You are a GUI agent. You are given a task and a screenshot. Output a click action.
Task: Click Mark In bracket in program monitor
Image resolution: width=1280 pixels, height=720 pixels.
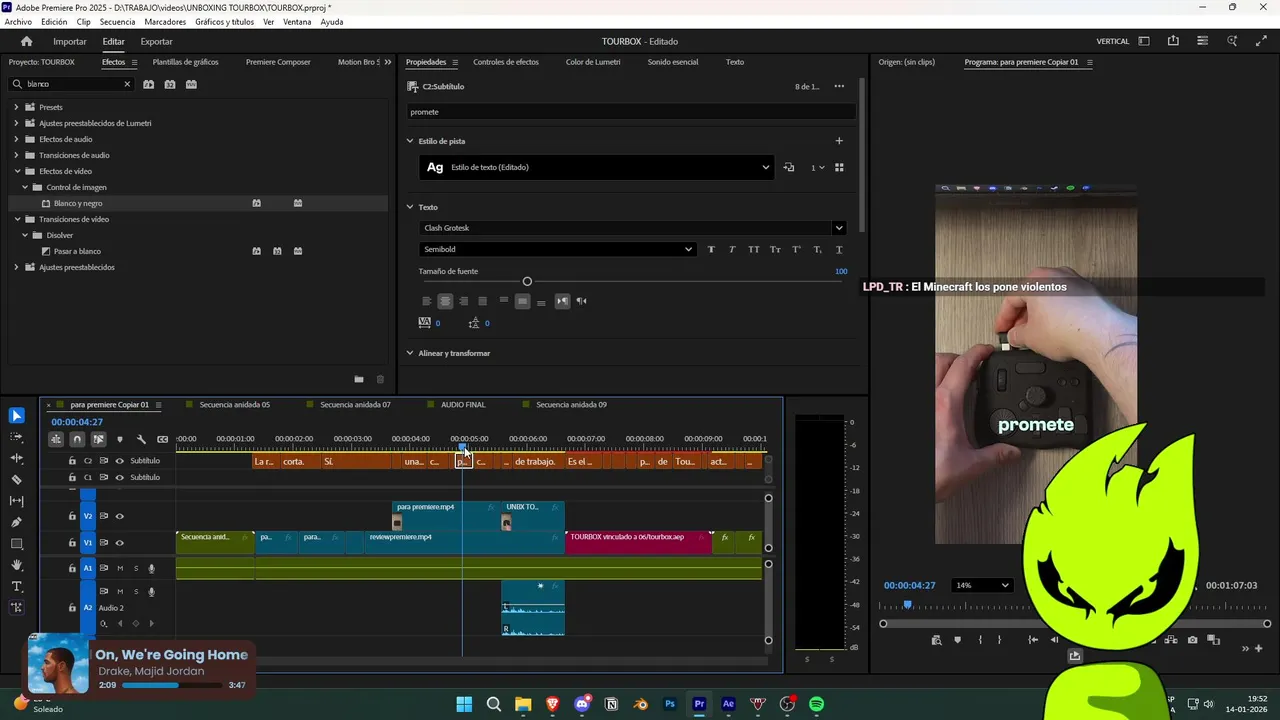(x=980, y=640)
